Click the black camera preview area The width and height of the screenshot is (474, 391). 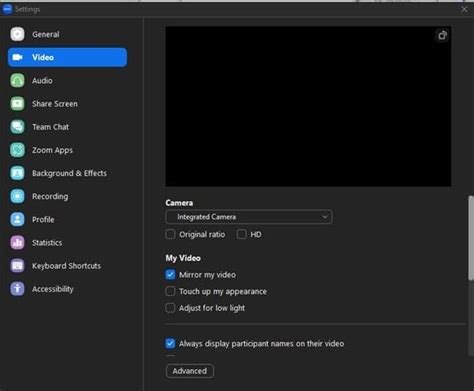pos(308,106)
